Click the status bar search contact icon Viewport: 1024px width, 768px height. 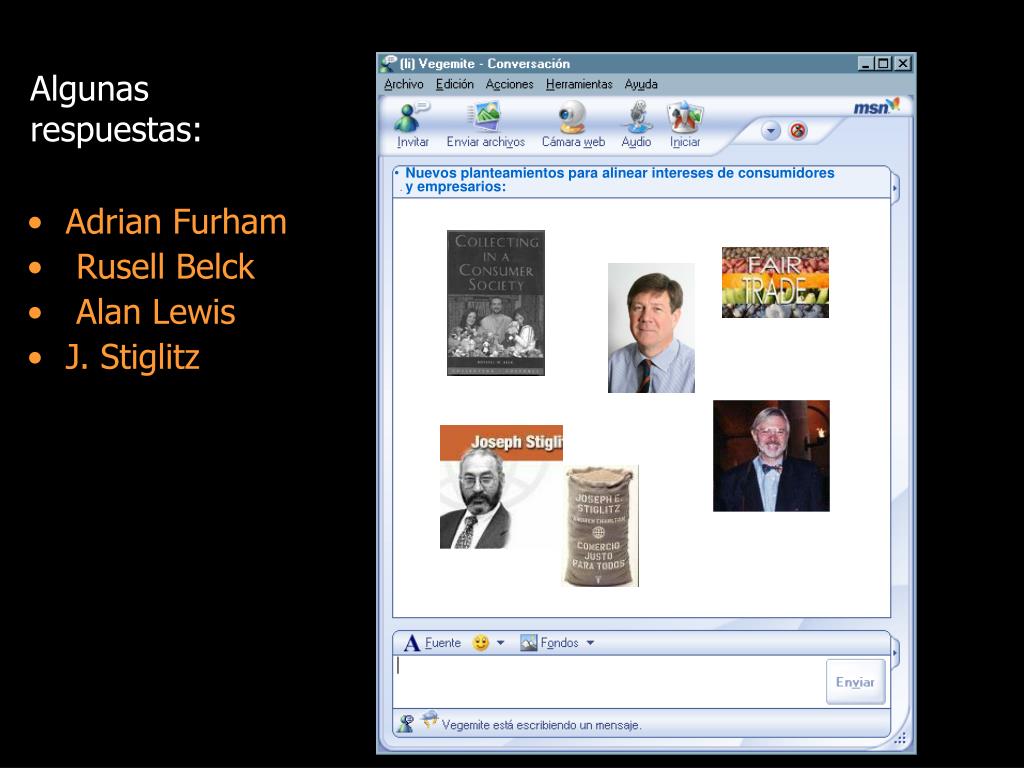[x=406, y=724]
